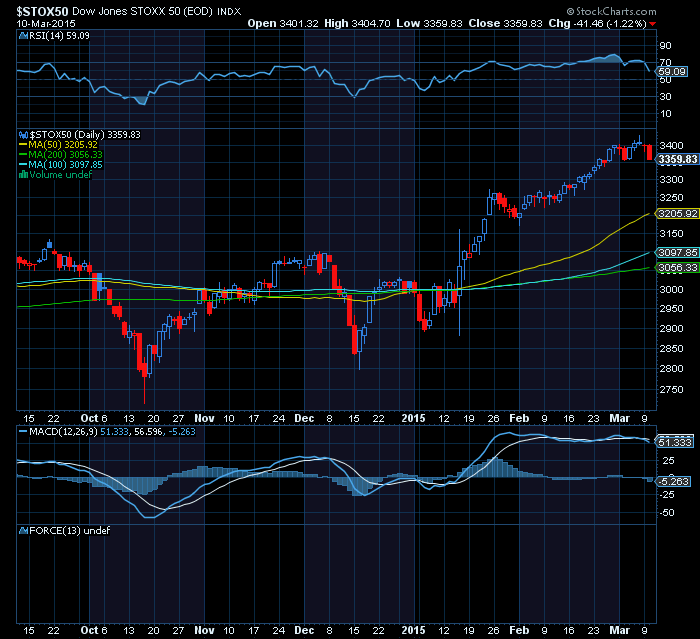Screen dimensions: 700x639
Task: Click the Chg value -41.46 (-1.22%)
Action: [609, 24]
